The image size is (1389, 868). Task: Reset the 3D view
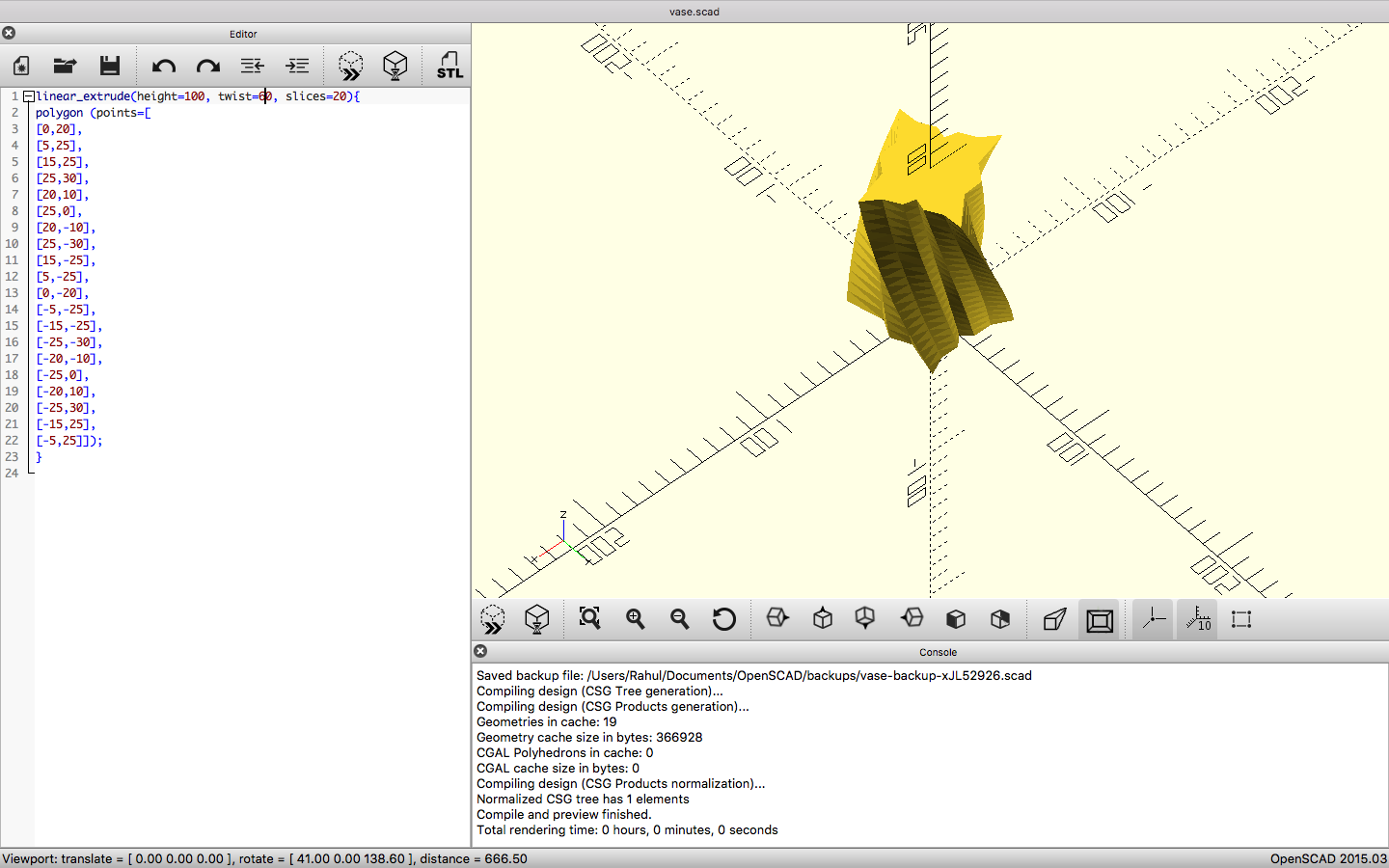coord(724,619)
